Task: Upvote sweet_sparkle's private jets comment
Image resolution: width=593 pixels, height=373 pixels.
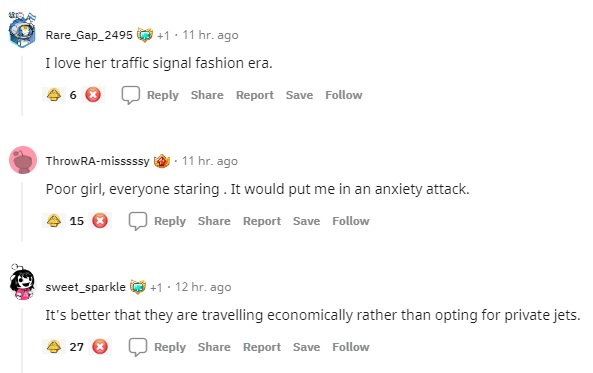Action: pos(54,347)
